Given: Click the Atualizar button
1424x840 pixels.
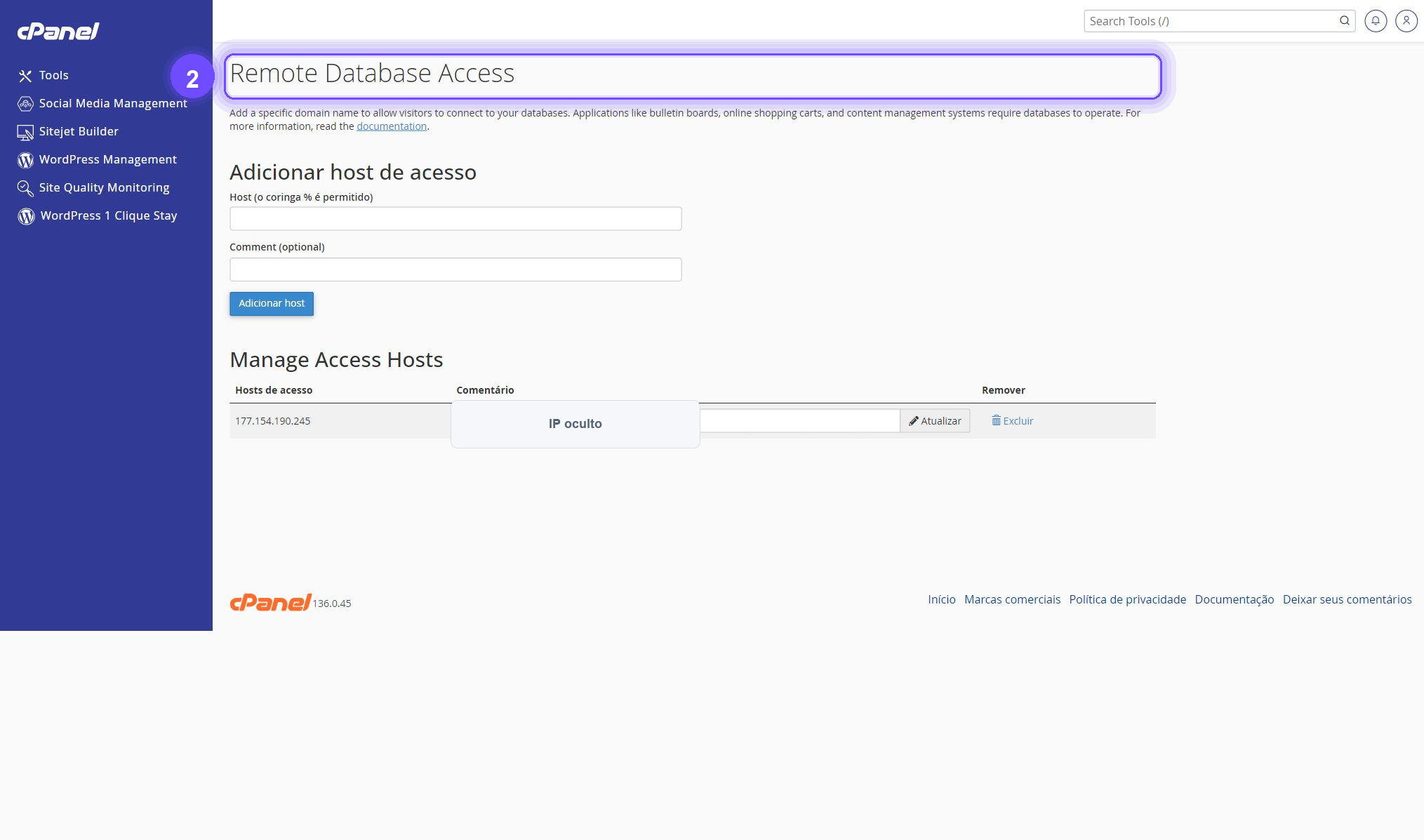Looking at the screenshot, I should coord(935,421).
